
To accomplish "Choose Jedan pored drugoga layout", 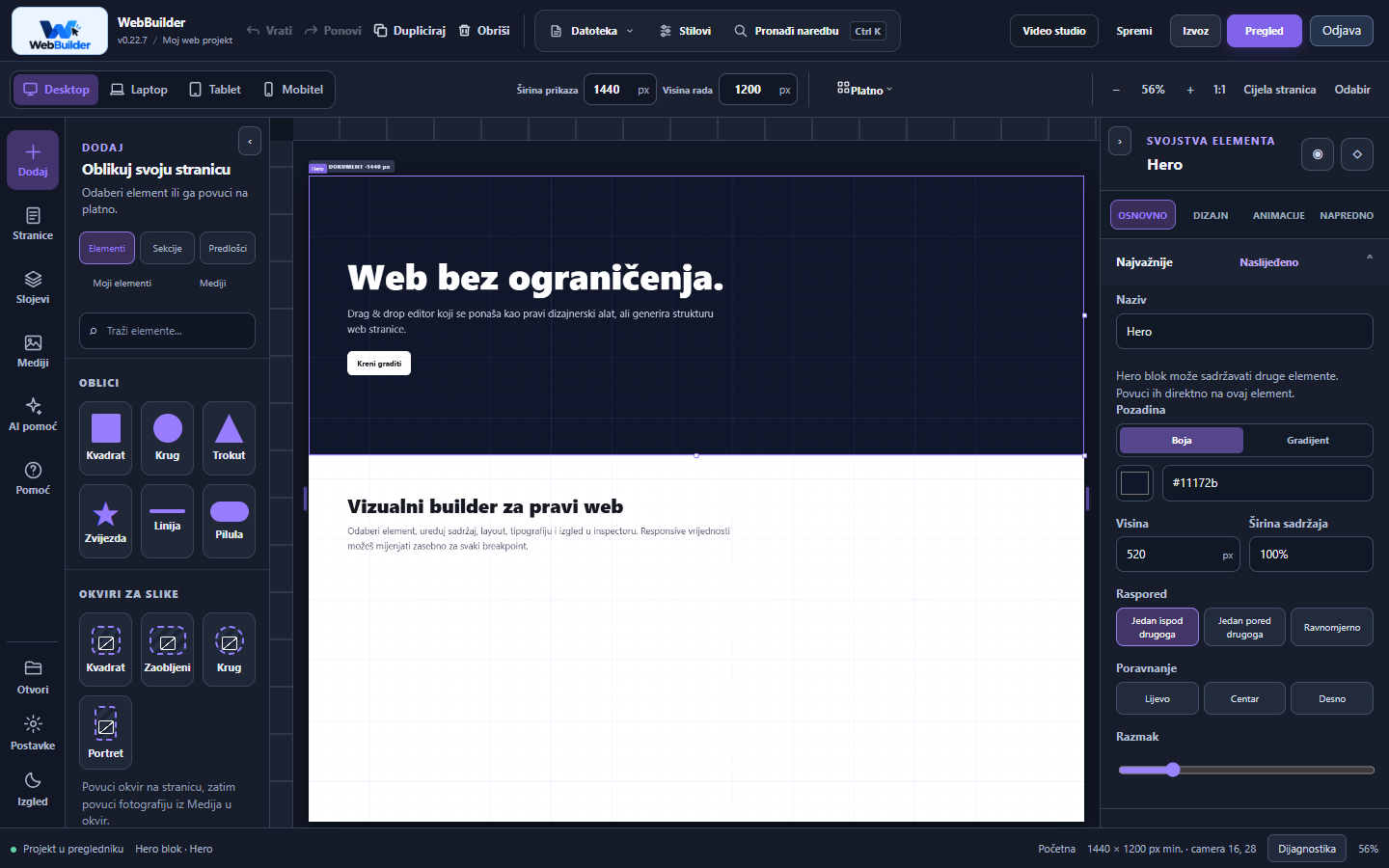I will pos(1244,627).
